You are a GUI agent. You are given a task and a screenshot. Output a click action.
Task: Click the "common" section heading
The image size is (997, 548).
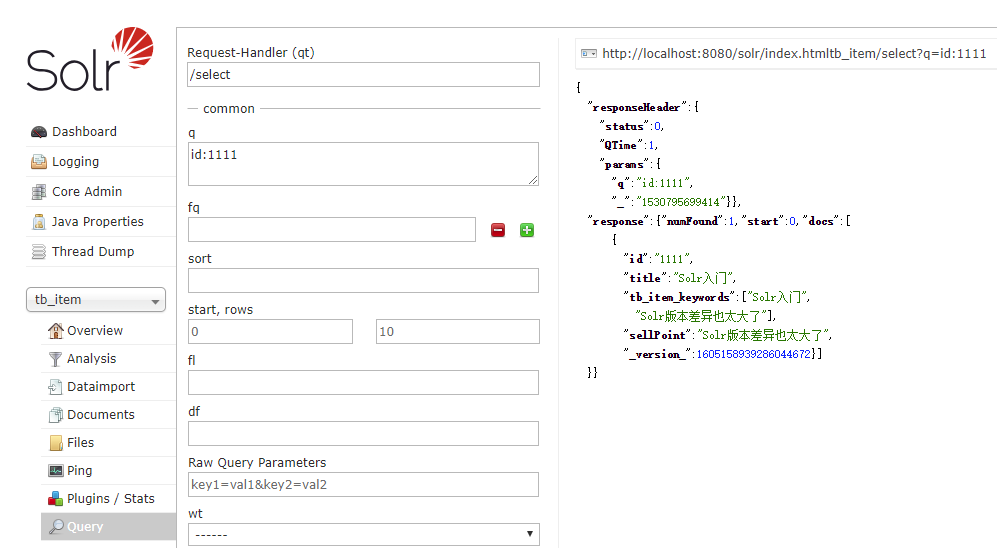coord(229,109)
